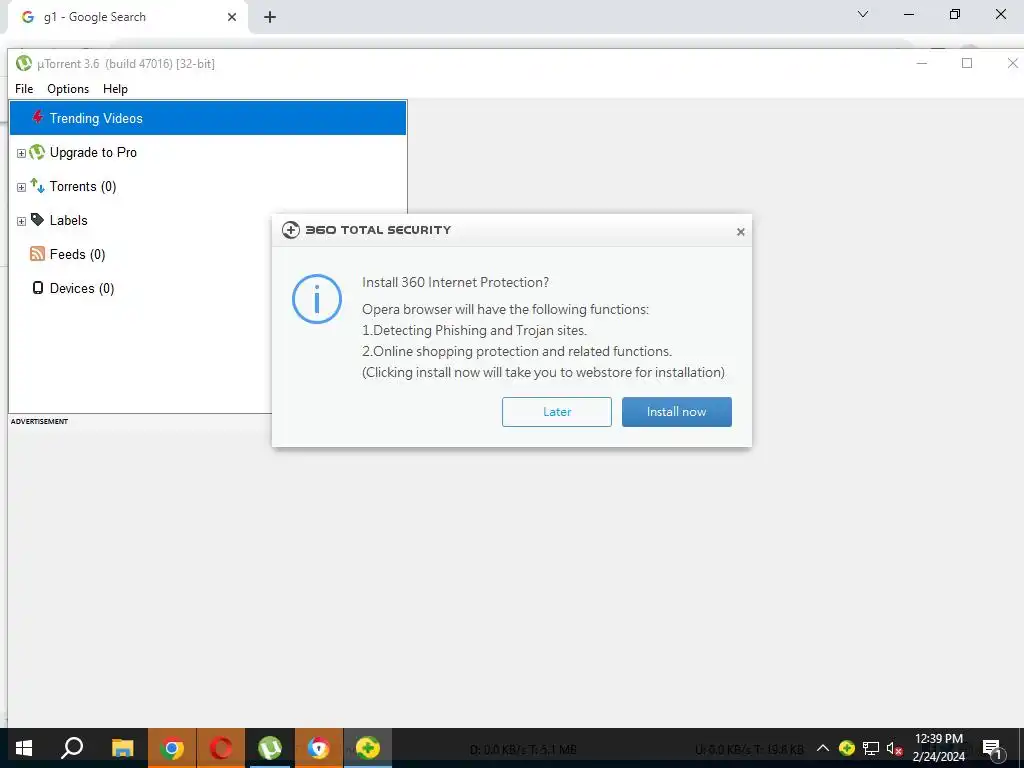
Task: Switch to µTorrent in the taskbar
Action: 270,748
